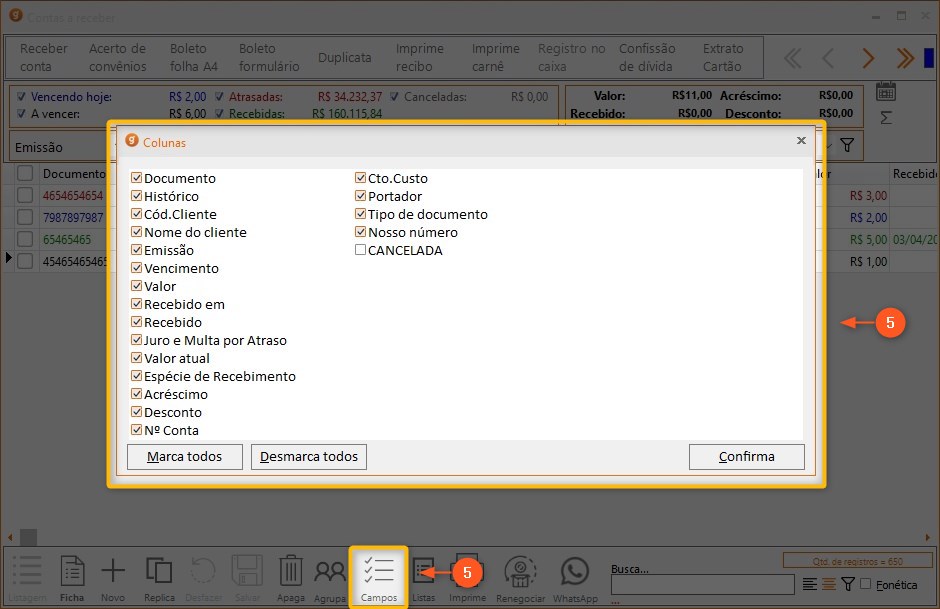Select Receber conta toolbar item

click(44, 57)
